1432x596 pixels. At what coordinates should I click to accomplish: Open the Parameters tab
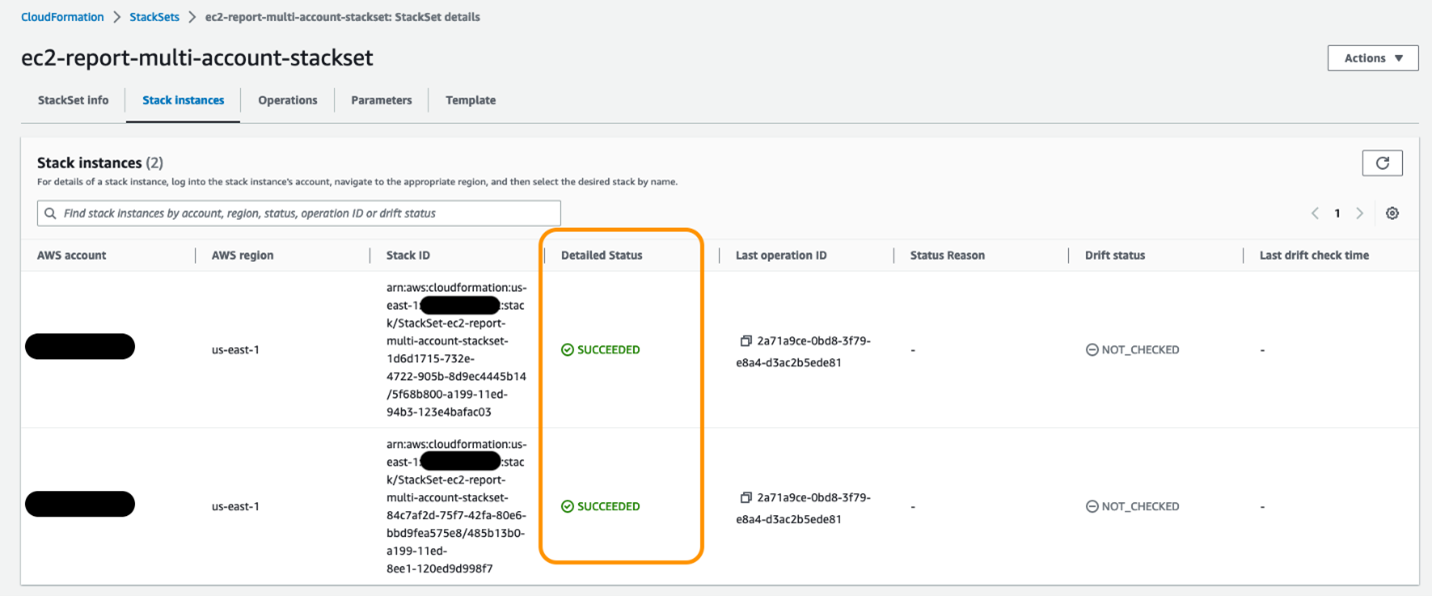380,100
